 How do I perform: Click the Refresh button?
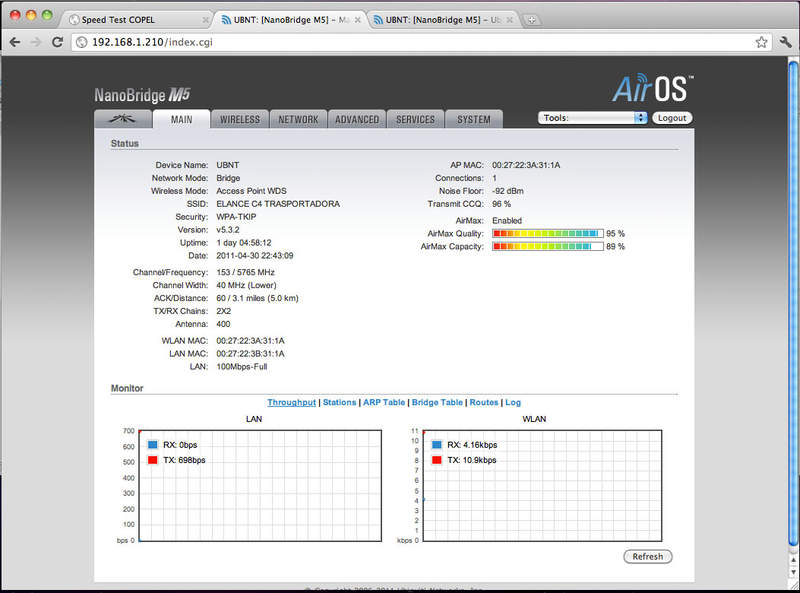[x=647, y=556]
